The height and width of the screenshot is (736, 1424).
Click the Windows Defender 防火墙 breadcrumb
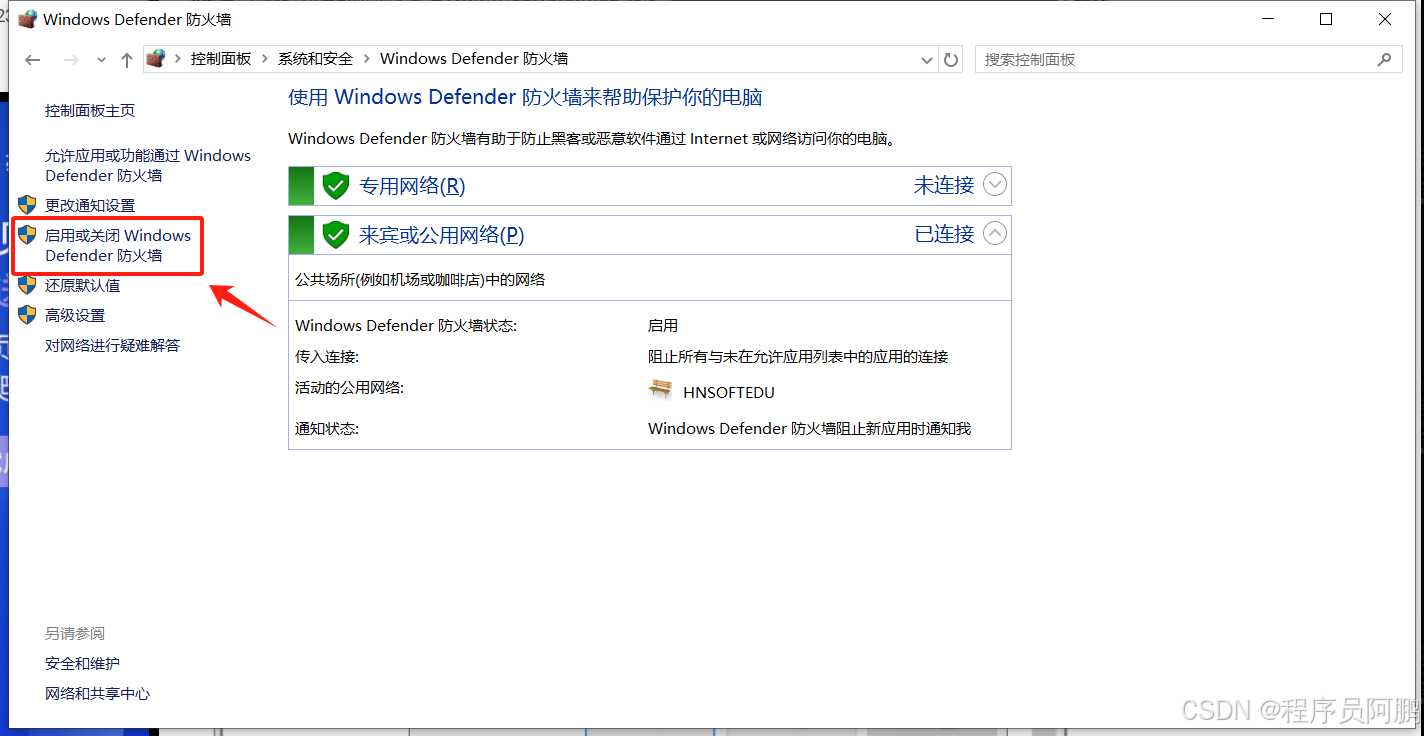(474, 59)
